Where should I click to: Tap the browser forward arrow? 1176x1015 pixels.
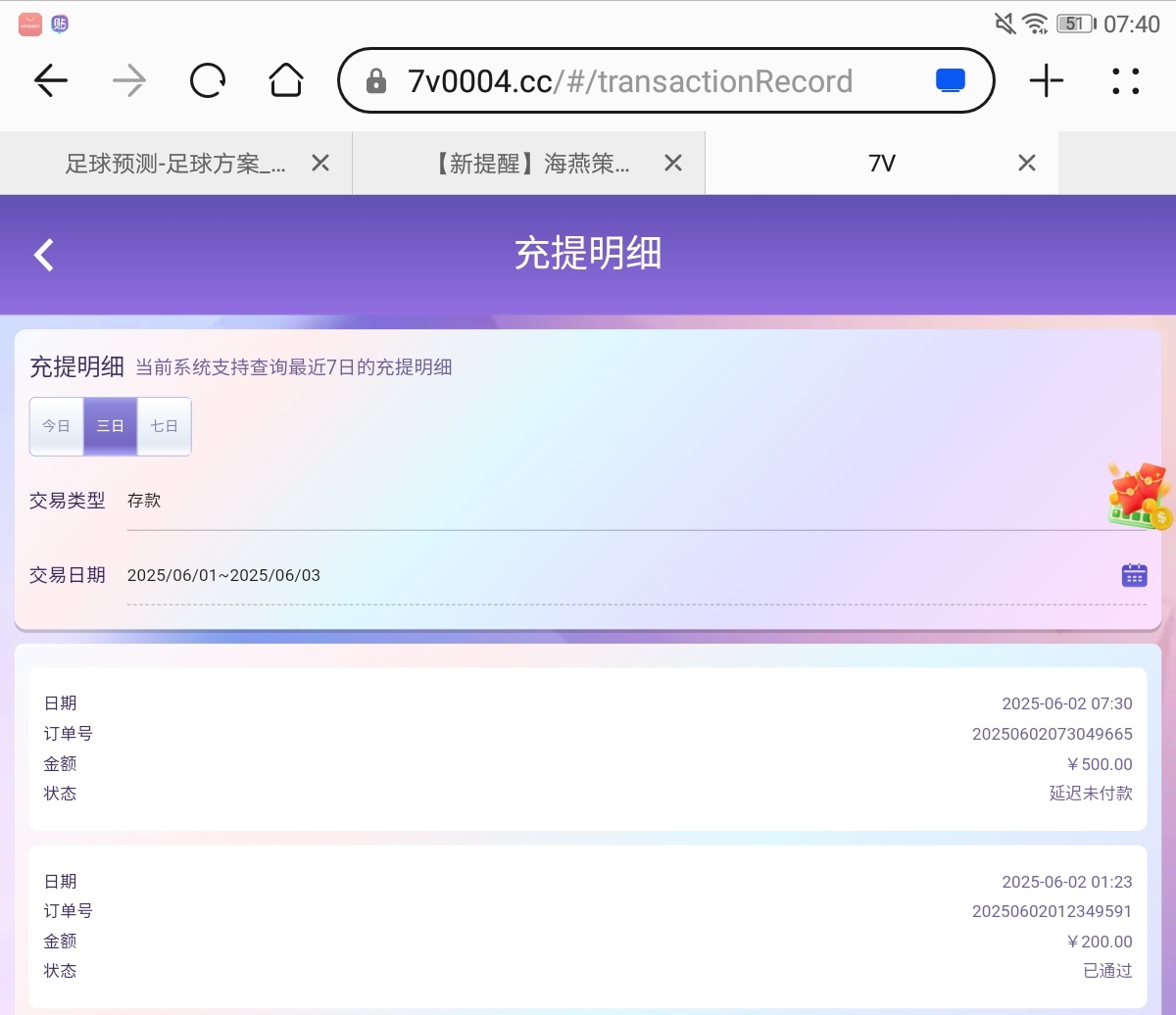point(129,81)
